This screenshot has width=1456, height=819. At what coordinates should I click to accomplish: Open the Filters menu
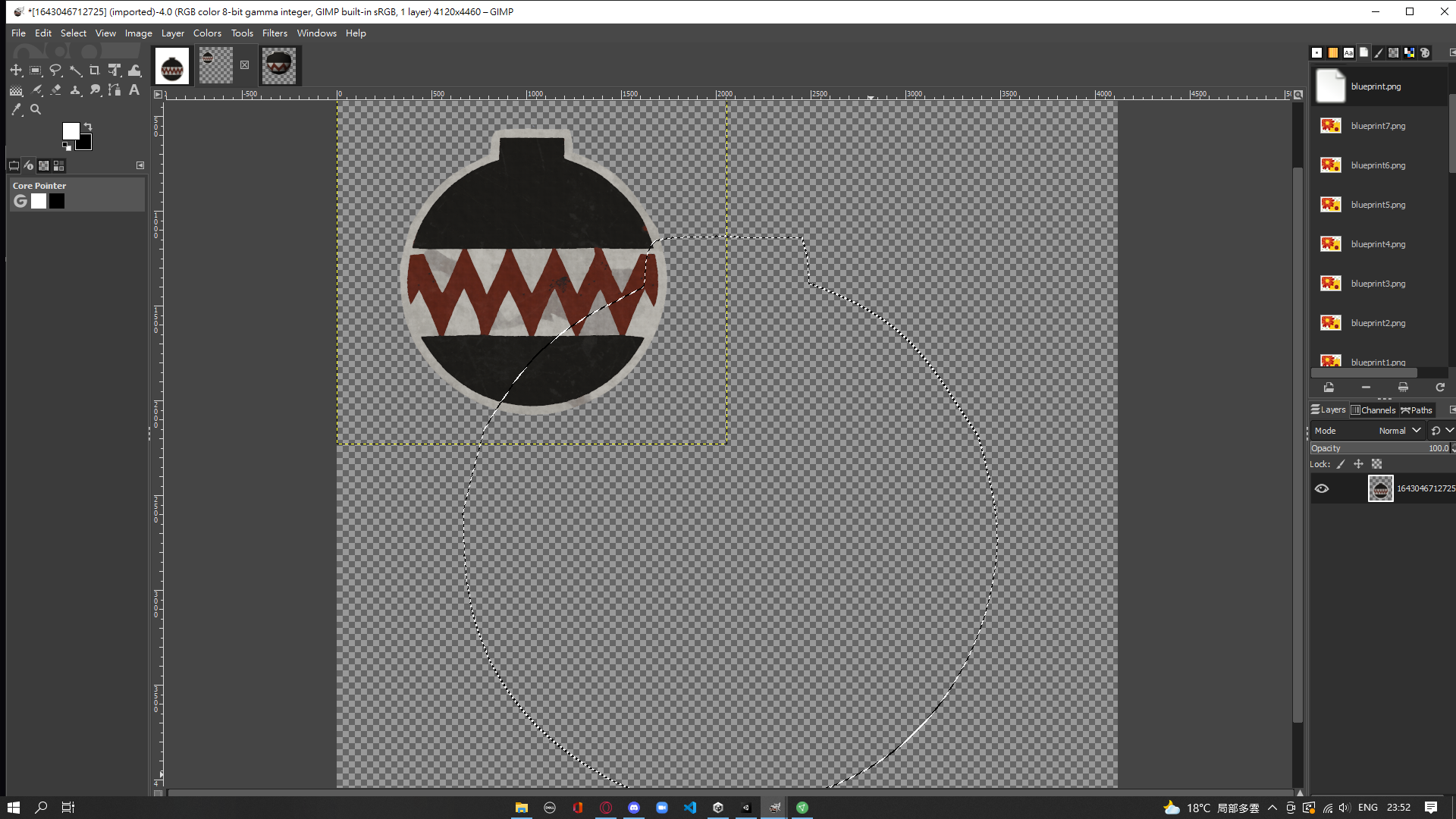click(275, 33)
